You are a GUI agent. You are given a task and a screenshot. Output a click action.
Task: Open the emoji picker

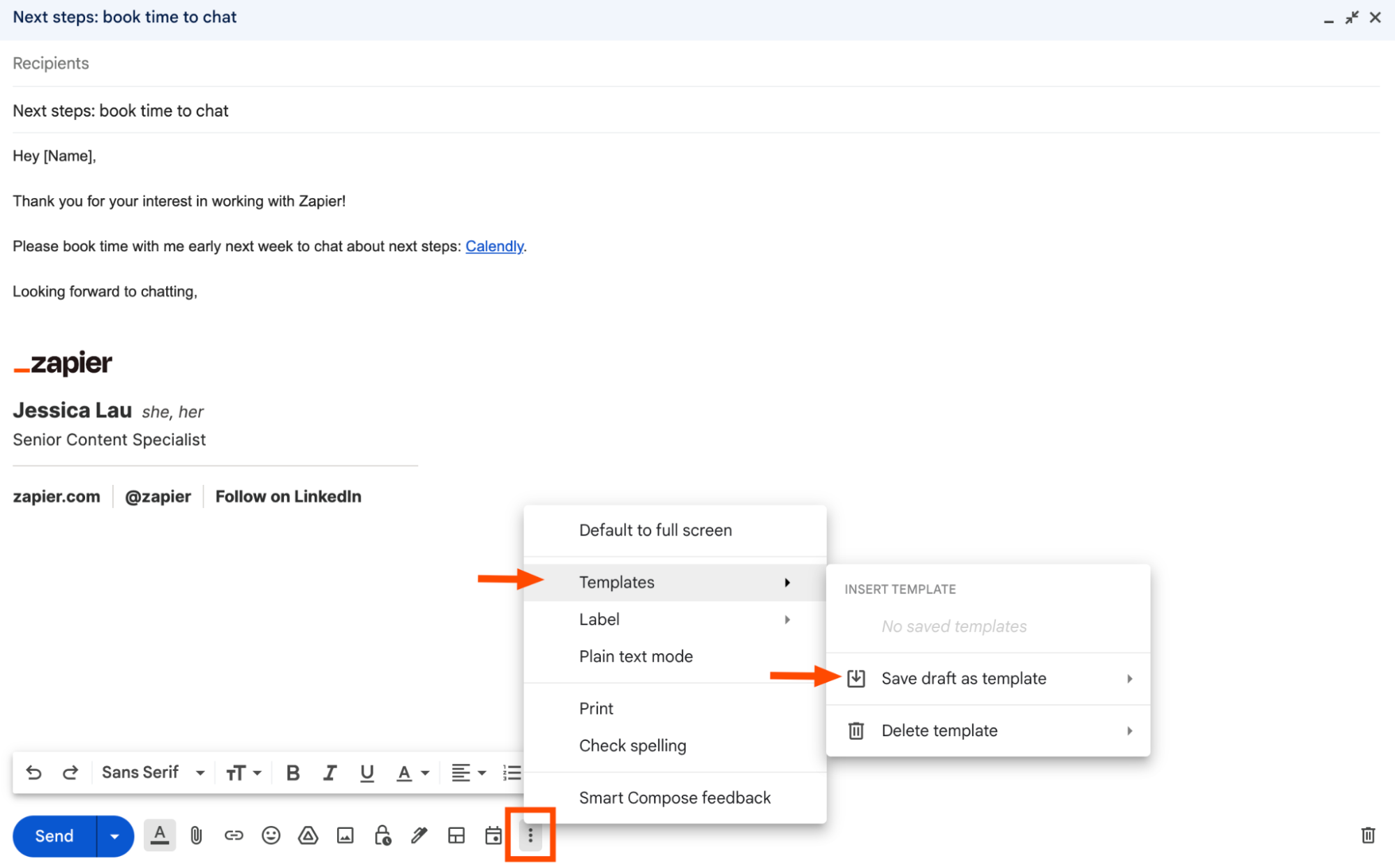271,835
